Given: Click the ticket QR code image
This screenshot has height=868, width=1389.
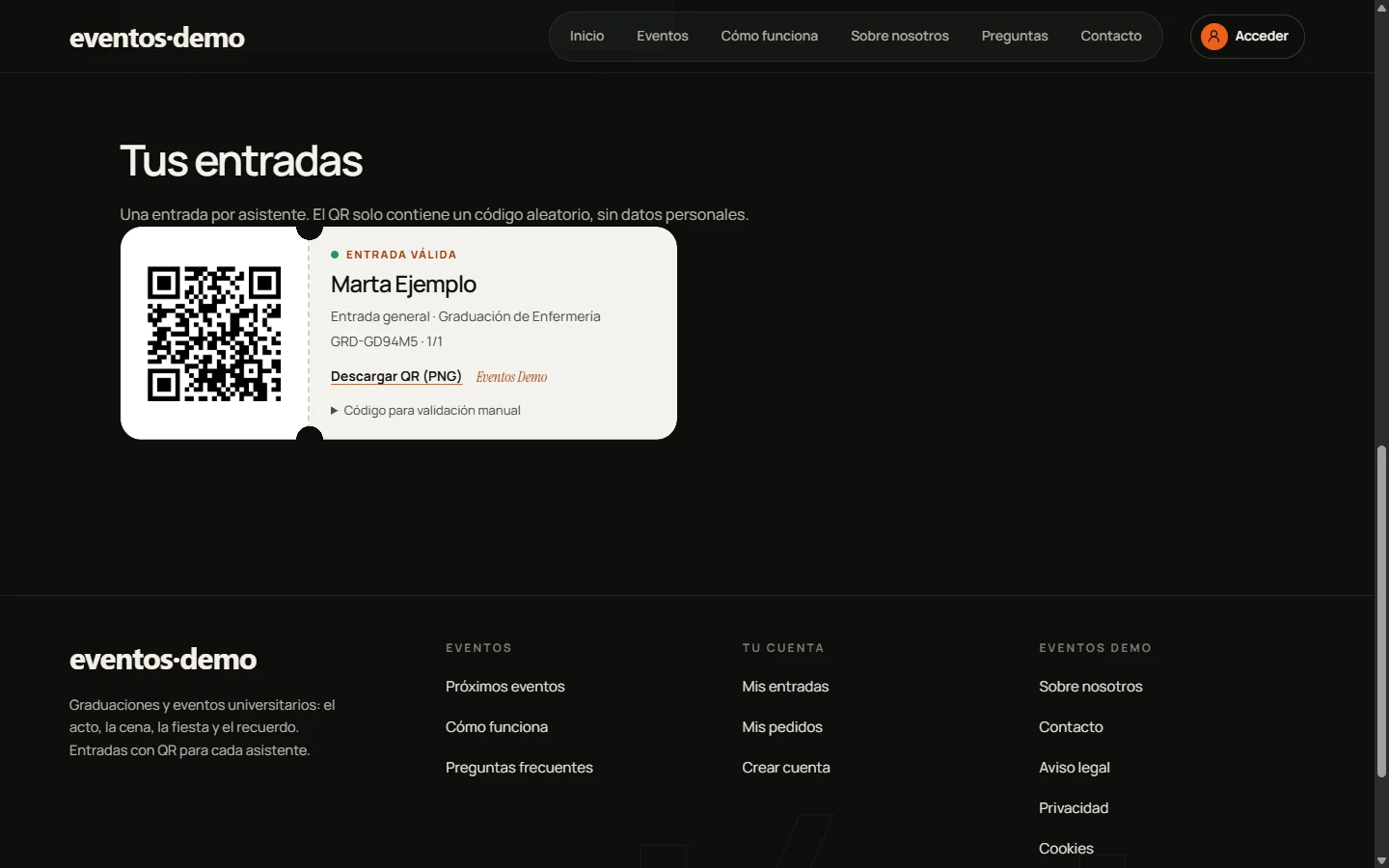Looking at the screenshot, I should click(214, 334).
